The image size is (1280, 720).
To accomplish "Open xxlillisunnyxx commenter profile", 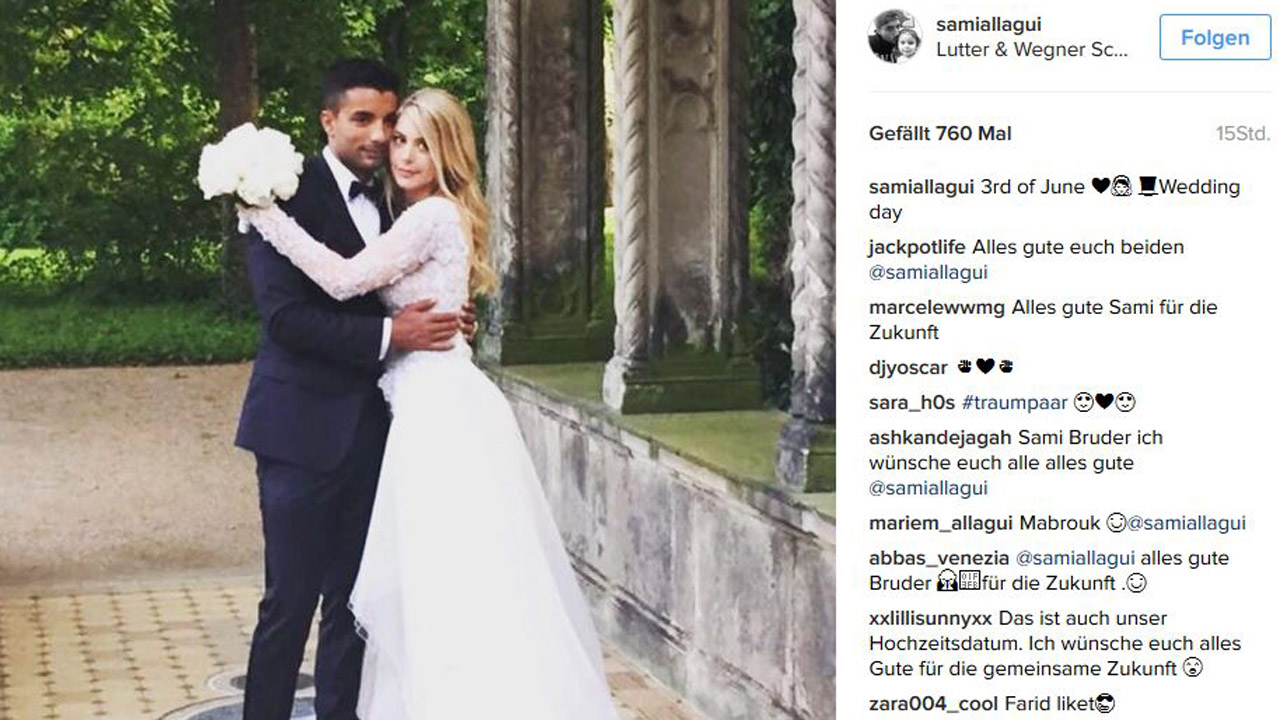I will click(x=930, y=618).
